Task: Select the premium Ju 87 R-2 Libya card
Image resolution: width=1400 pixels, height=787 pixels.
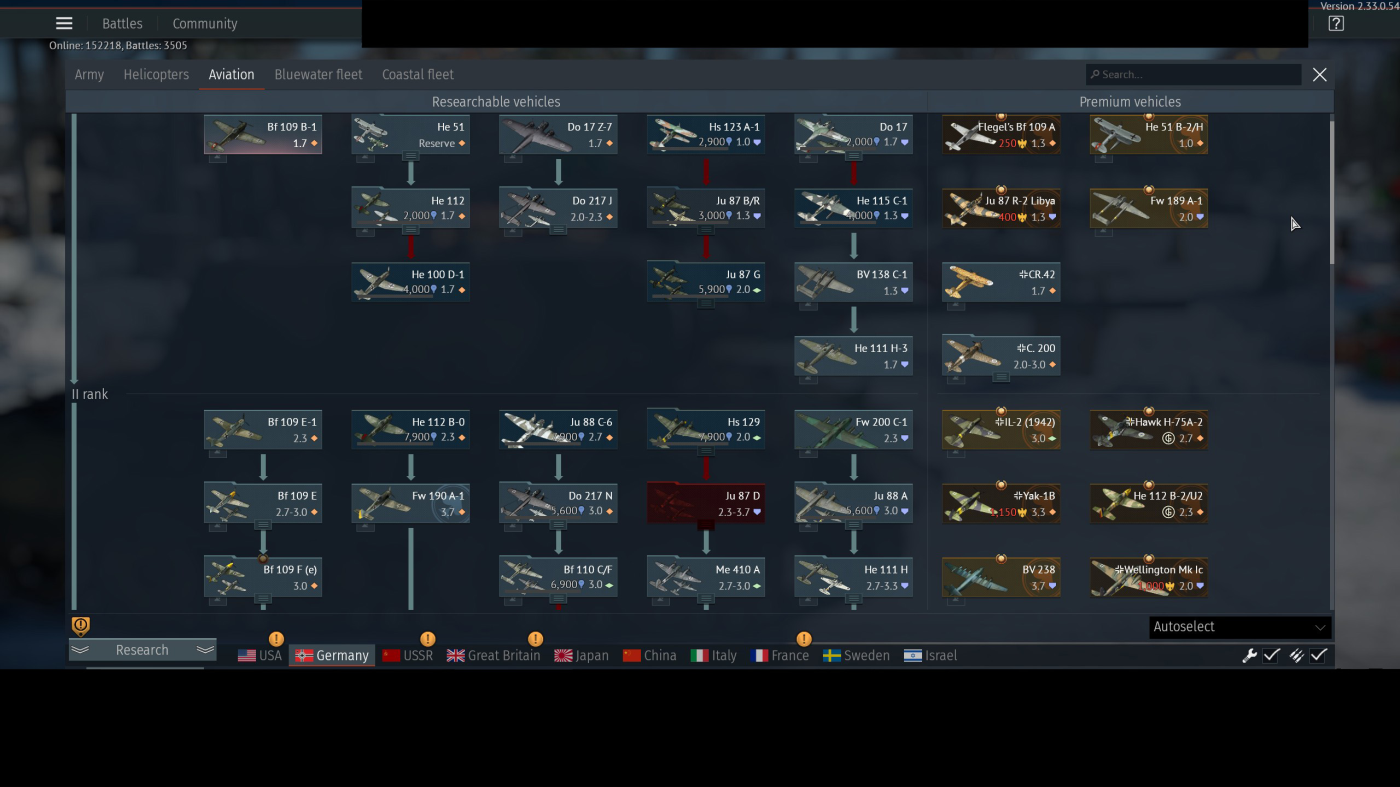Action: 1001,208
